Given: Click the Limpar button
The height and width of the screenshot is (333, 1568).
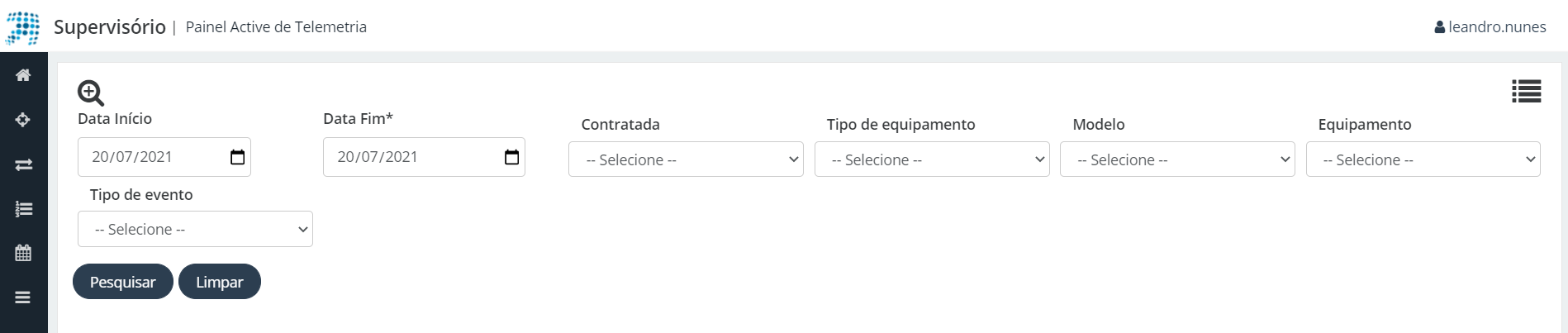Looking at the screenshot, I should click(x=220, y=282).
